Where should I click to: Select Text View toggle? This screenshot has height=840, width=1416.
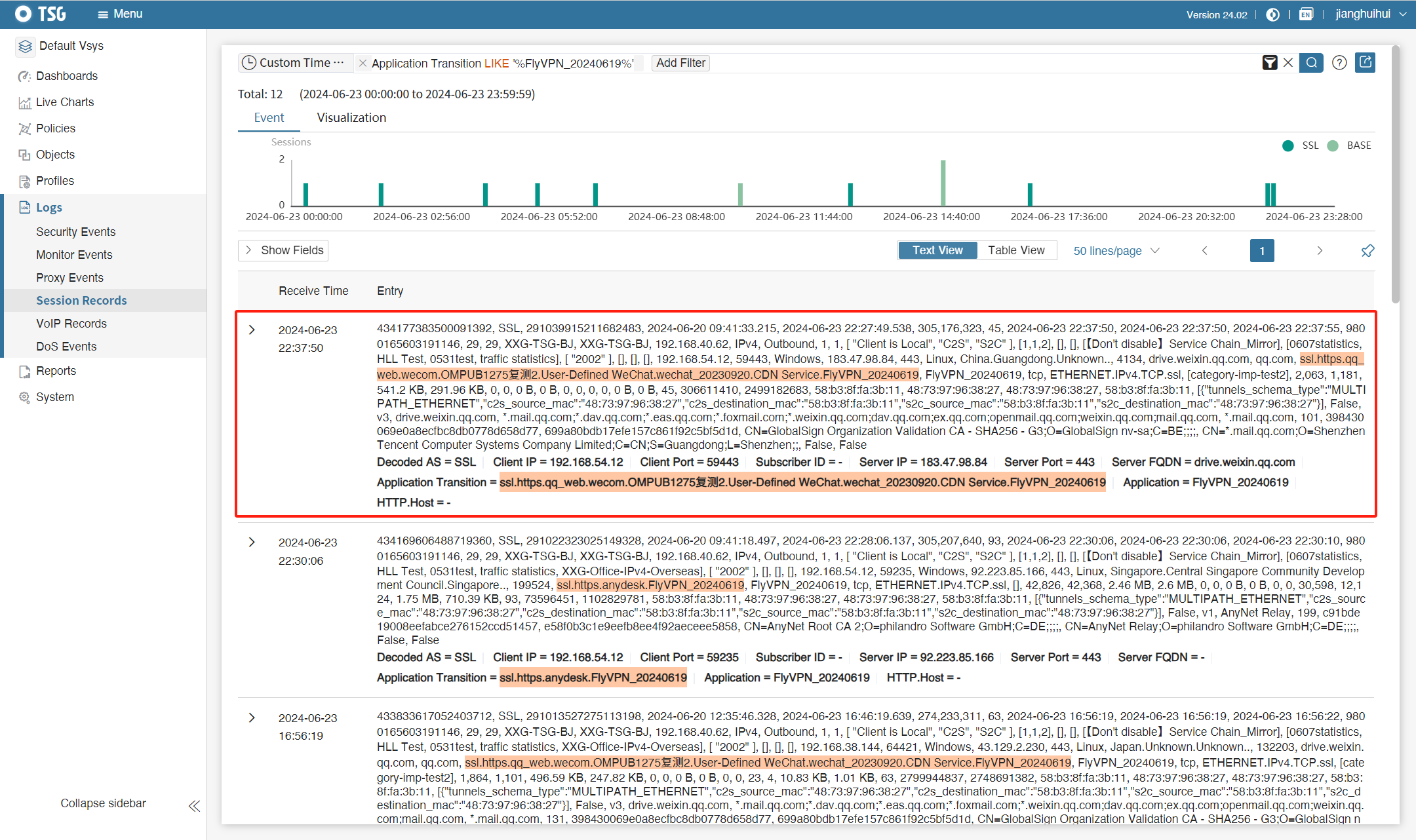point(937,250)
